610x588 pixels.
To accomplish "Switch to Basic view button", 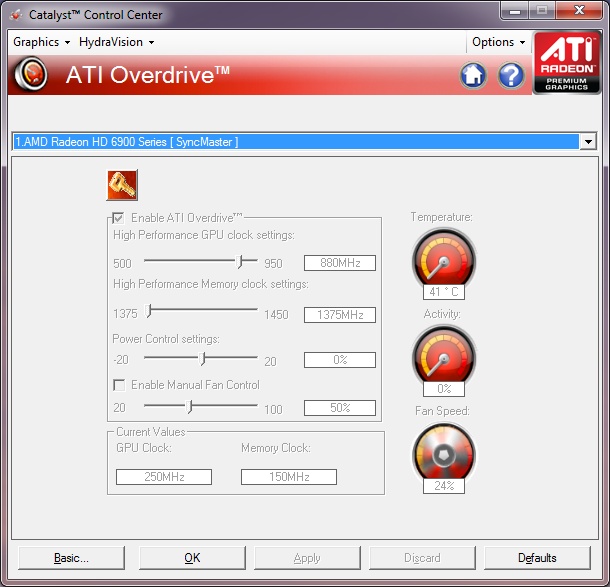I will pyautogui.click(x=71, y=558).
